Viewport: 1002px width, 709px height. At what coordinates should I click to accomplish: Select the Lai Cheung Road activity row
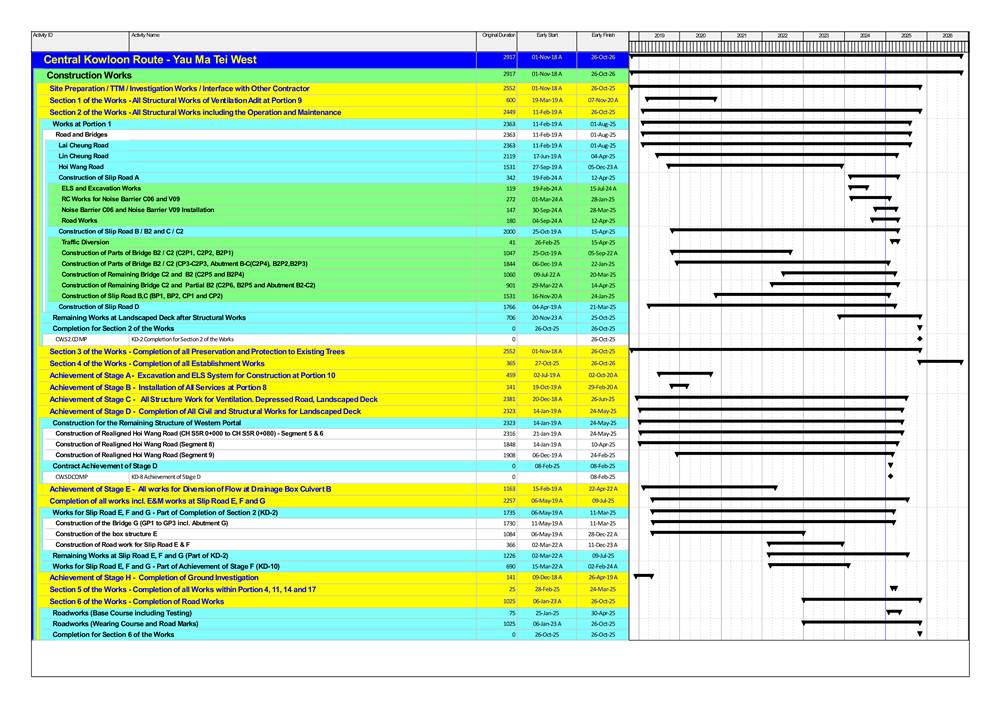click(x=84, y=145)
